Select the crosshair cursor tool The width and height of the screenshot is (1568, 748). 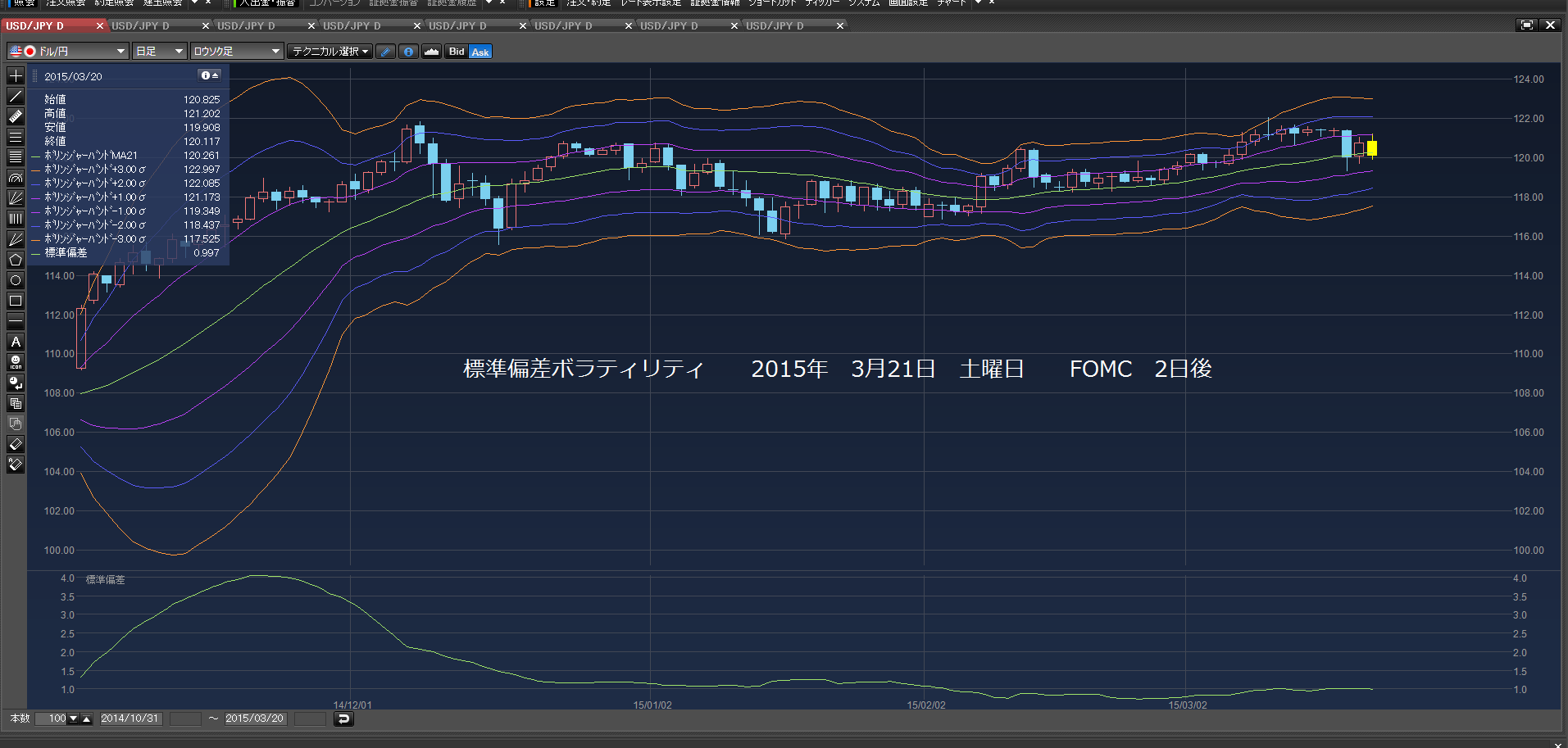coord(16,75)
